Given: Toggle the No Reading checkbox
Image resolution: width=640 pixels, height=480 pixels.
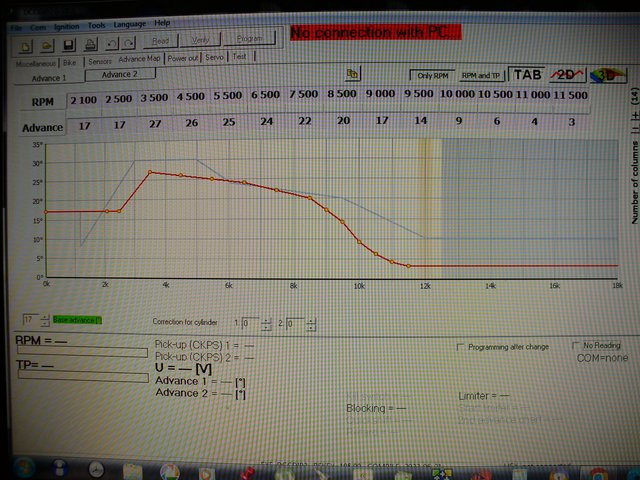Looking at the screenshot, I should coord(576,345).
